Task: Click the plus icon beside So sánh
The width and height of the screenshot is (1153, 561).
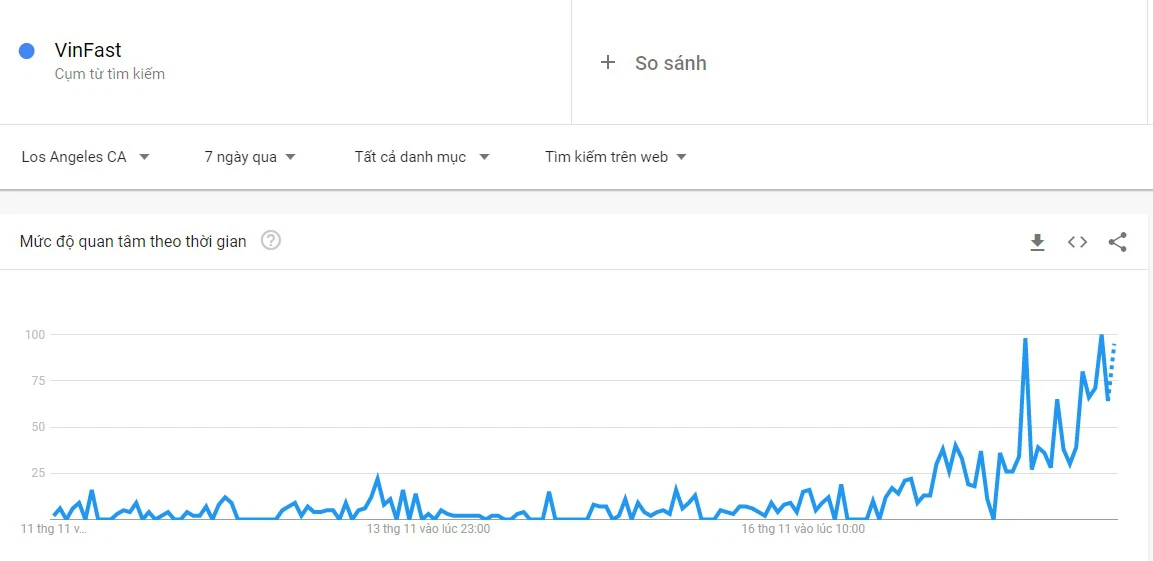Action: click(607, 63)
